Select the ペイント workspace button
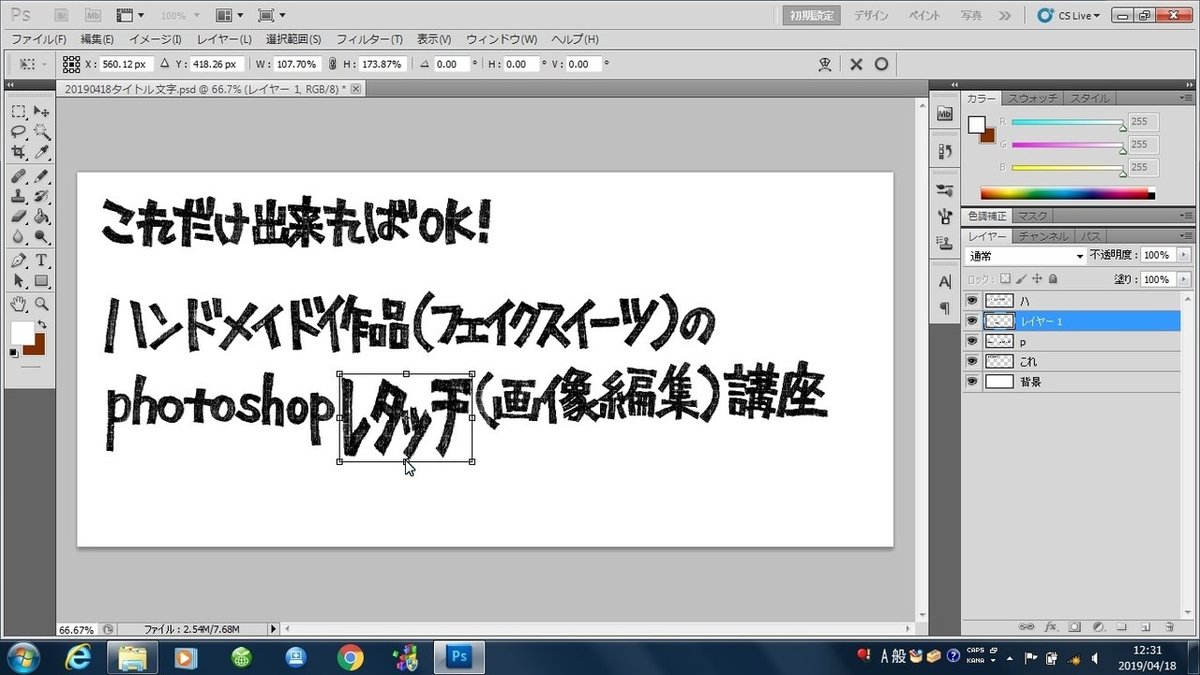This screenshot has width=1200, height=675. click(925, 15)
